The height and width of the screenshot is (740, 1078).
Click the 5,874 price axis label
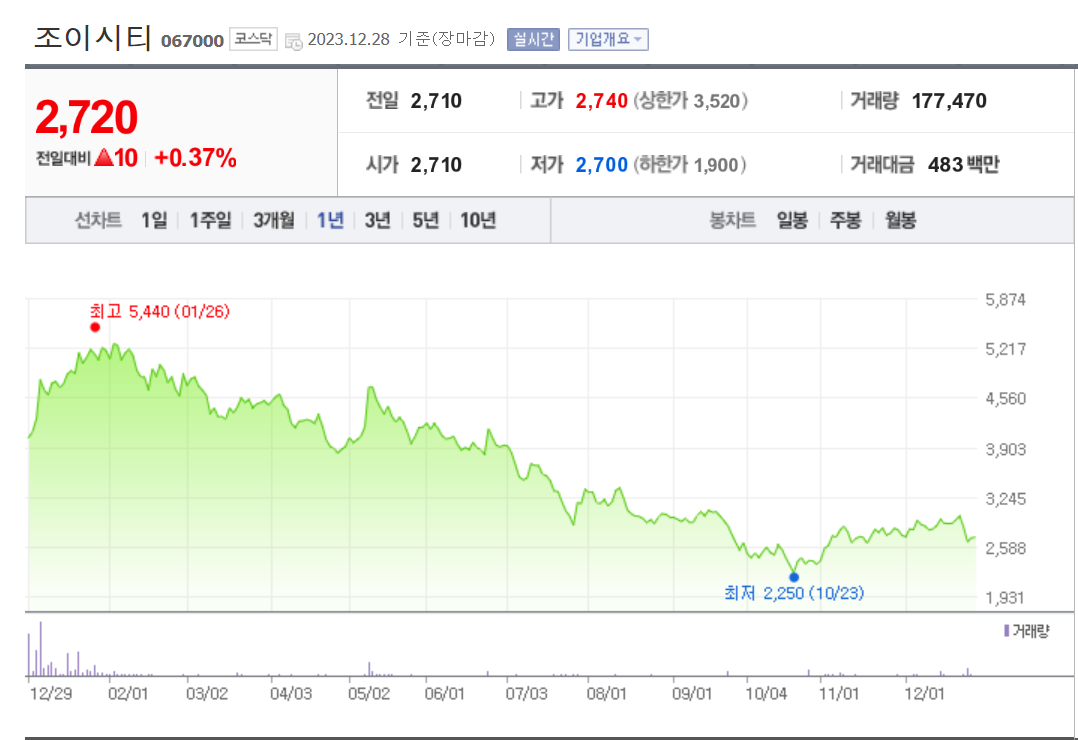[x=1005, y=300]
